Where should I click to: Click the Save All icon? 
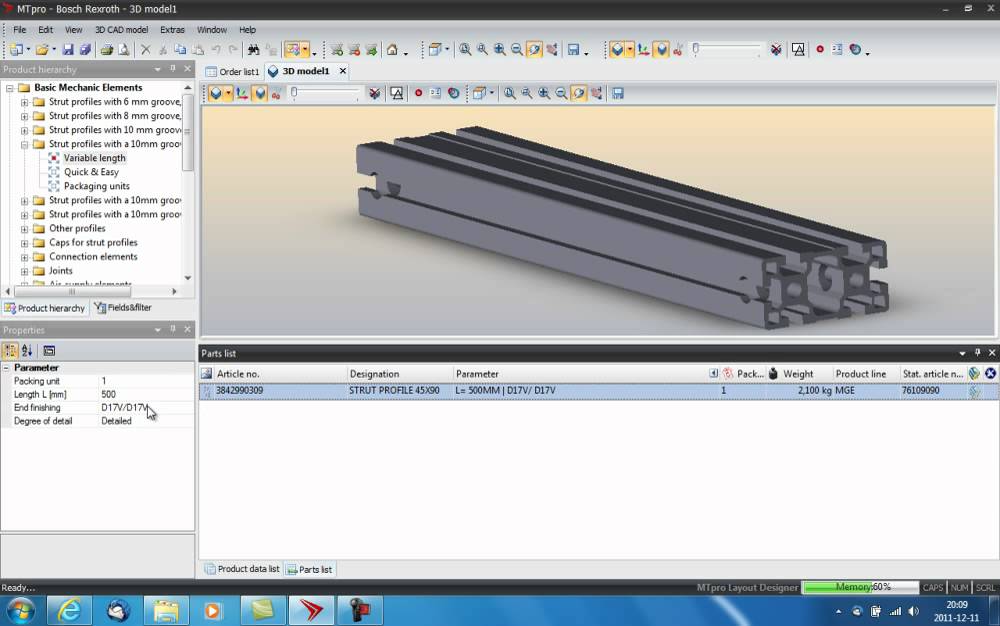pyautogui.click(x=85, y=50)
